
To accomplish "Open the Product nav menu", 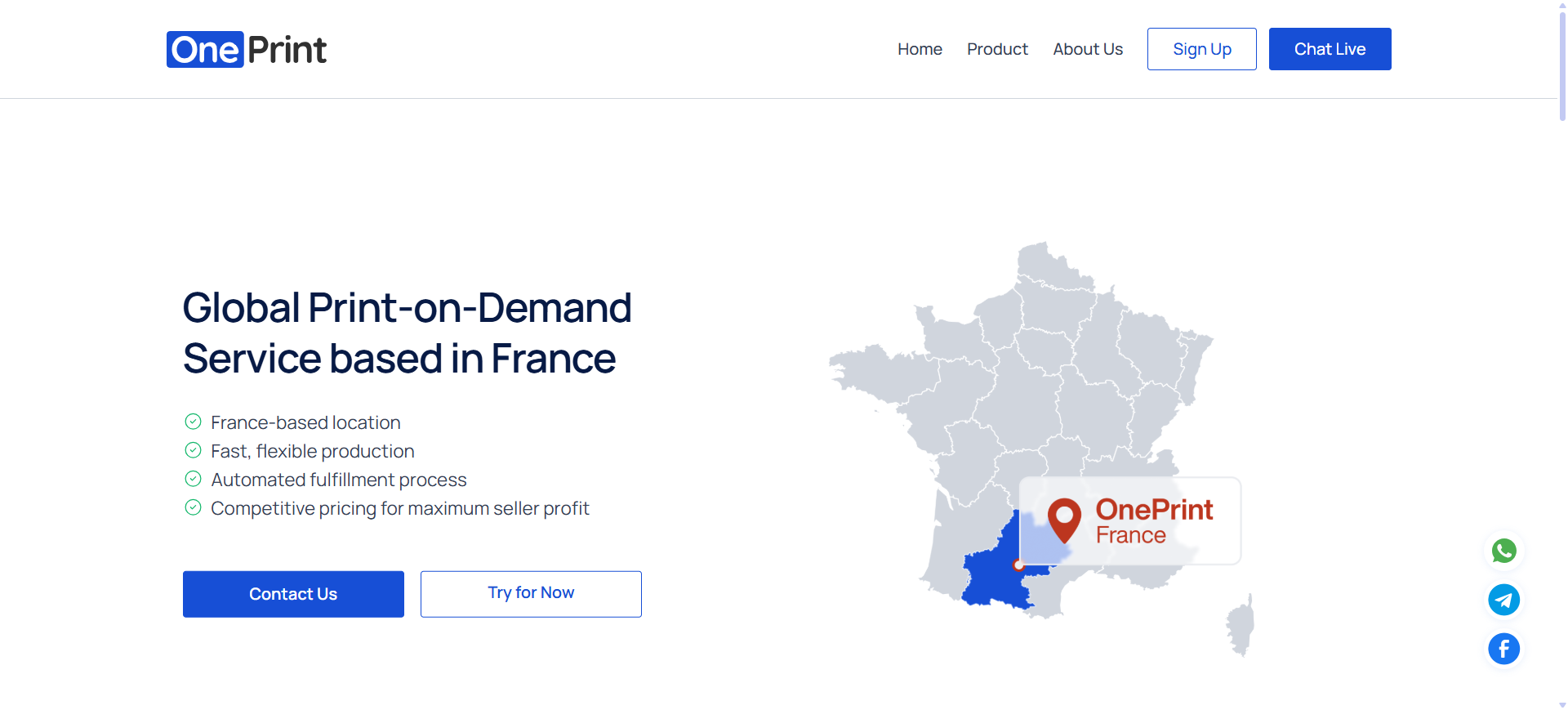I will point(997,49).
